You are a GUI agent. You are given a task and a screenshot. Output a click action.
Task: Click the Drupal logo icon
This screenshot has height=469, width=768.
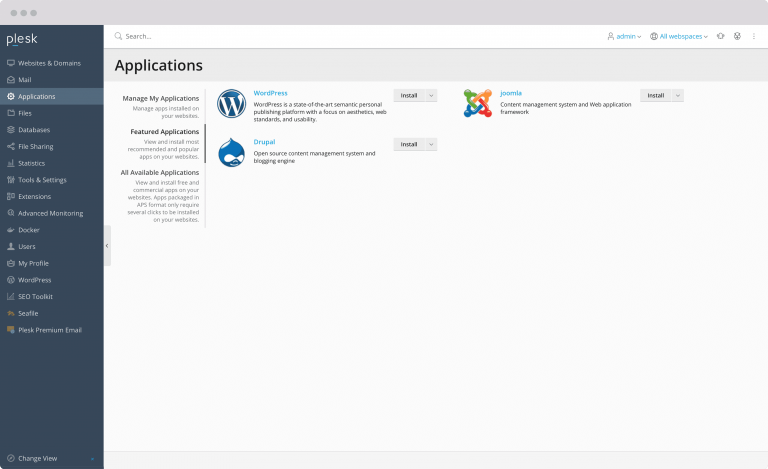pyautogui.click(x=231, y=152)
